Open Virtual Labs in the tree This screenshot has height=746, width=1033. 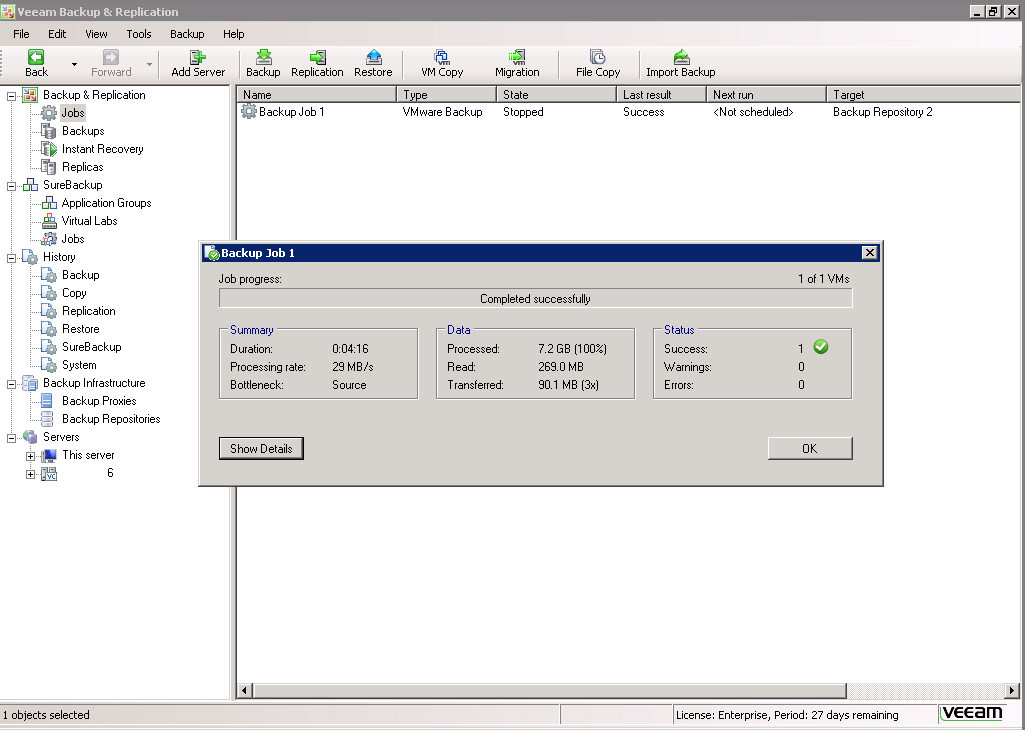[x=89, y=221]
